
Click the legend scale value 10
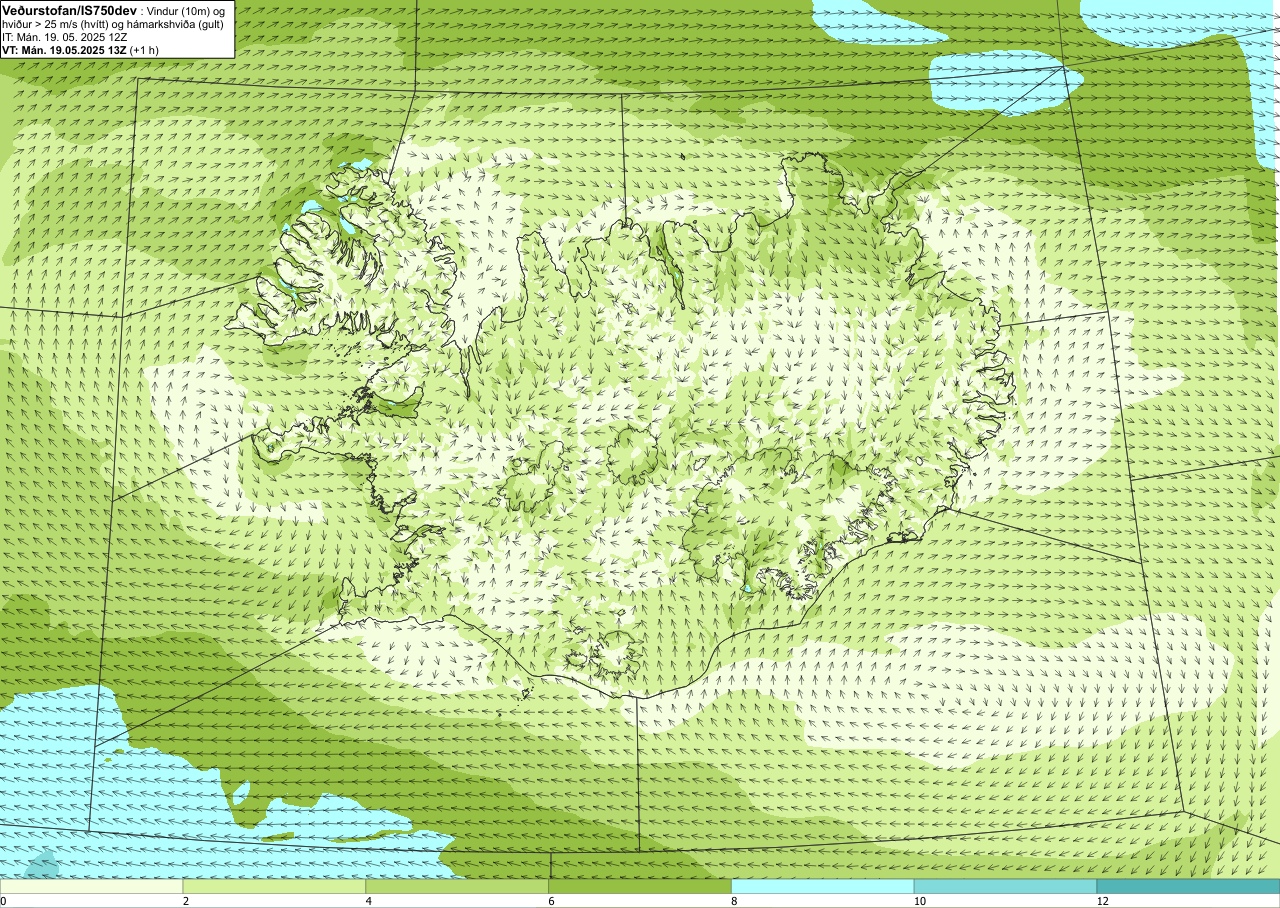(x=919, y=901)
